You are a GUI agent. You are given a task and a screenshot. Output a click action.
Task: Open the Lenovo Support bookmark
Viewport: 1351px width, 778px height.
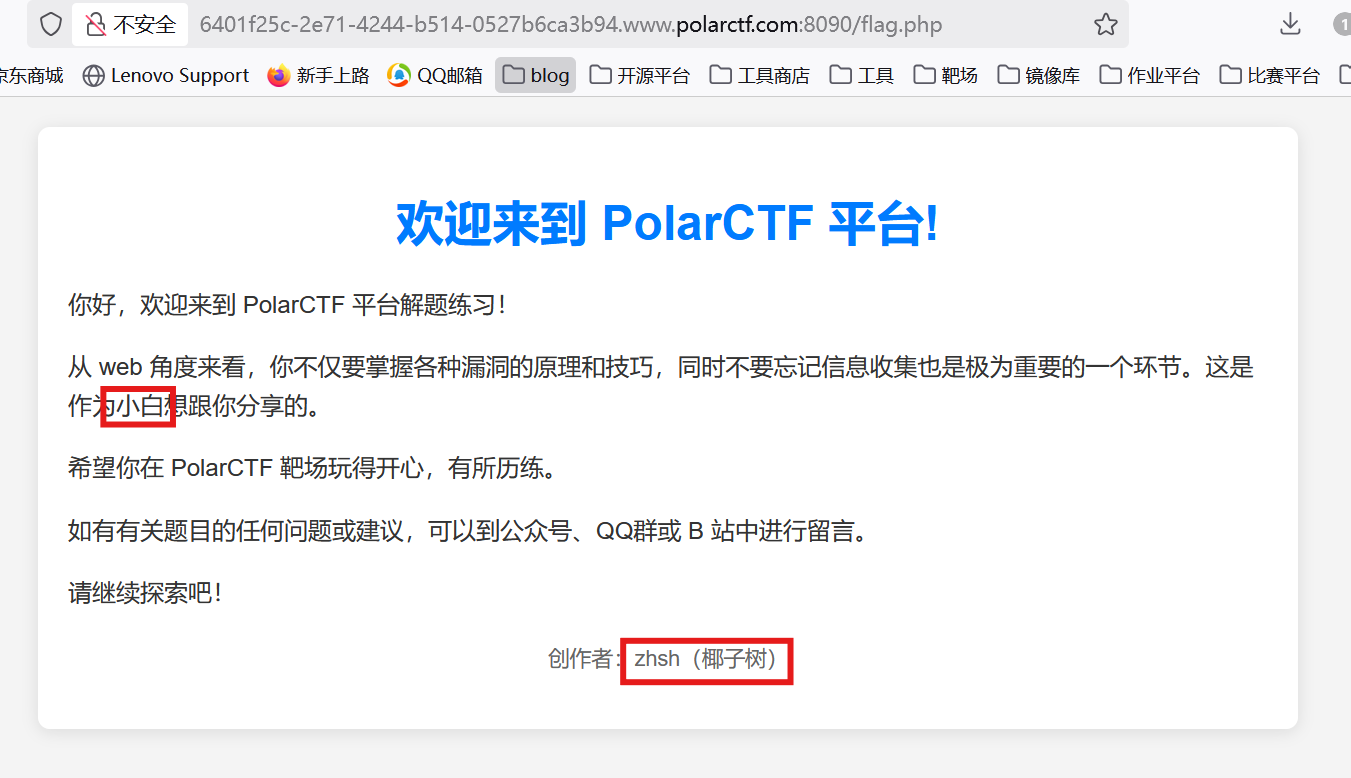(x=166, y=75)
